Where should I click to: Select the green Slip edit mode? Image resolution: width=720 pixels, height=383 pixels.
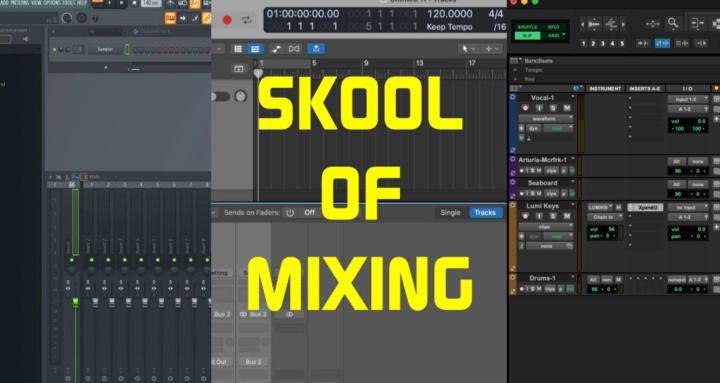[x=527, y=35]
